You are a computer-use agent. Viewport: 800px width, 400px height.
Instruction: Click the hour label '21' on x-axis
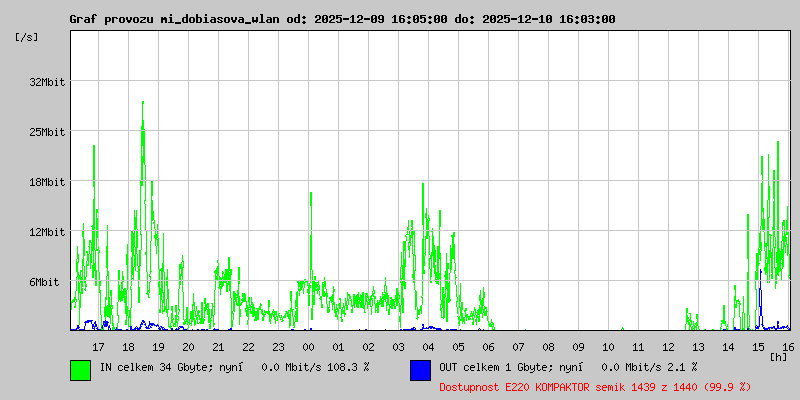[x=218, y=347]
